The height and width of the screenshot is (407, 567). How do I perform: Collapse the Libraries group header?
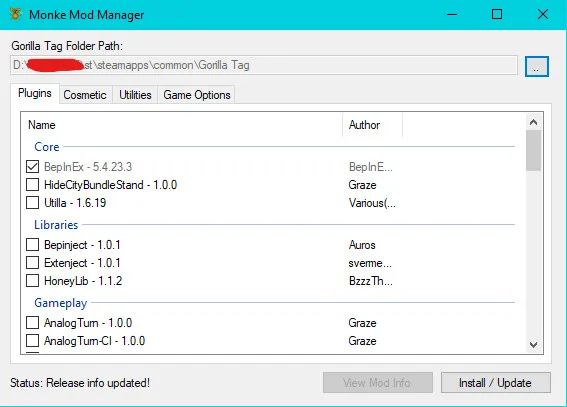point(56,225)
